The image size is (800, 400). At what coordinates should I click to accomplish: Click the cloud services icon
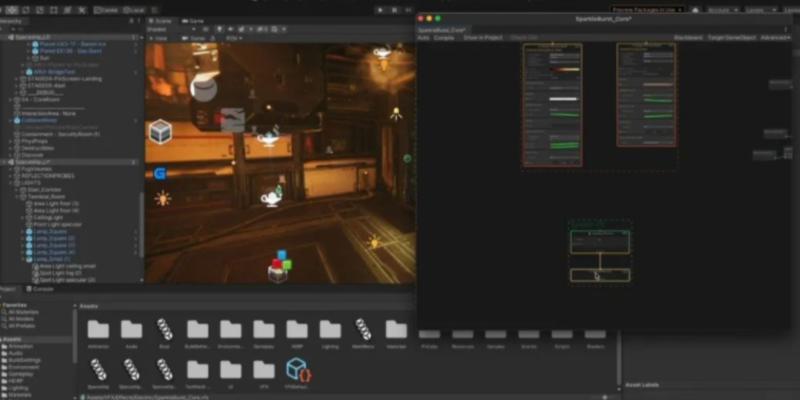pyautogui.click(x=695, y=10)
